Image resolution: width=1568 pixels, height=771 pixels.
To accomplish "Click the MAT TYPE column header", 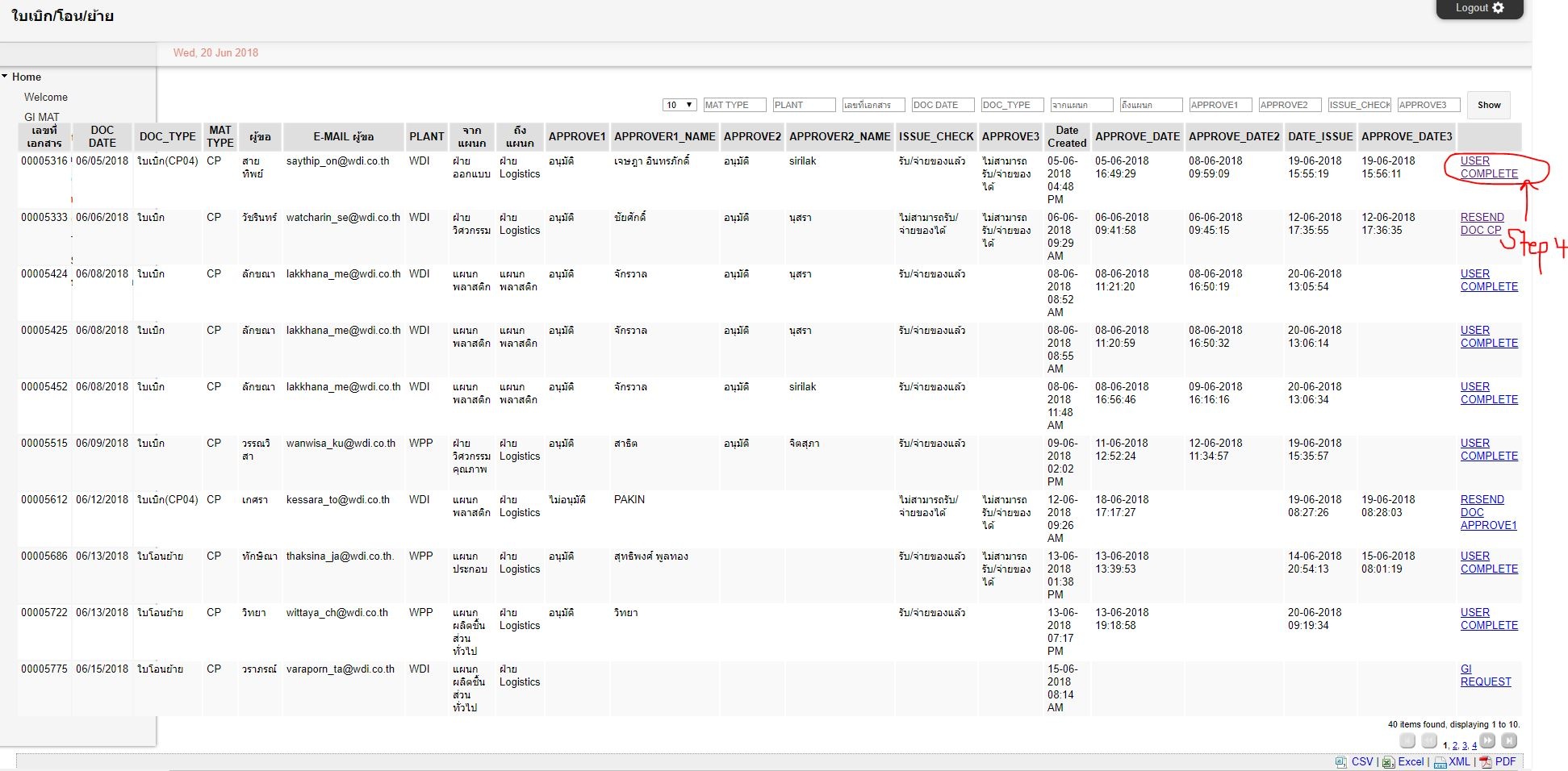I will (x=220, y=136).
